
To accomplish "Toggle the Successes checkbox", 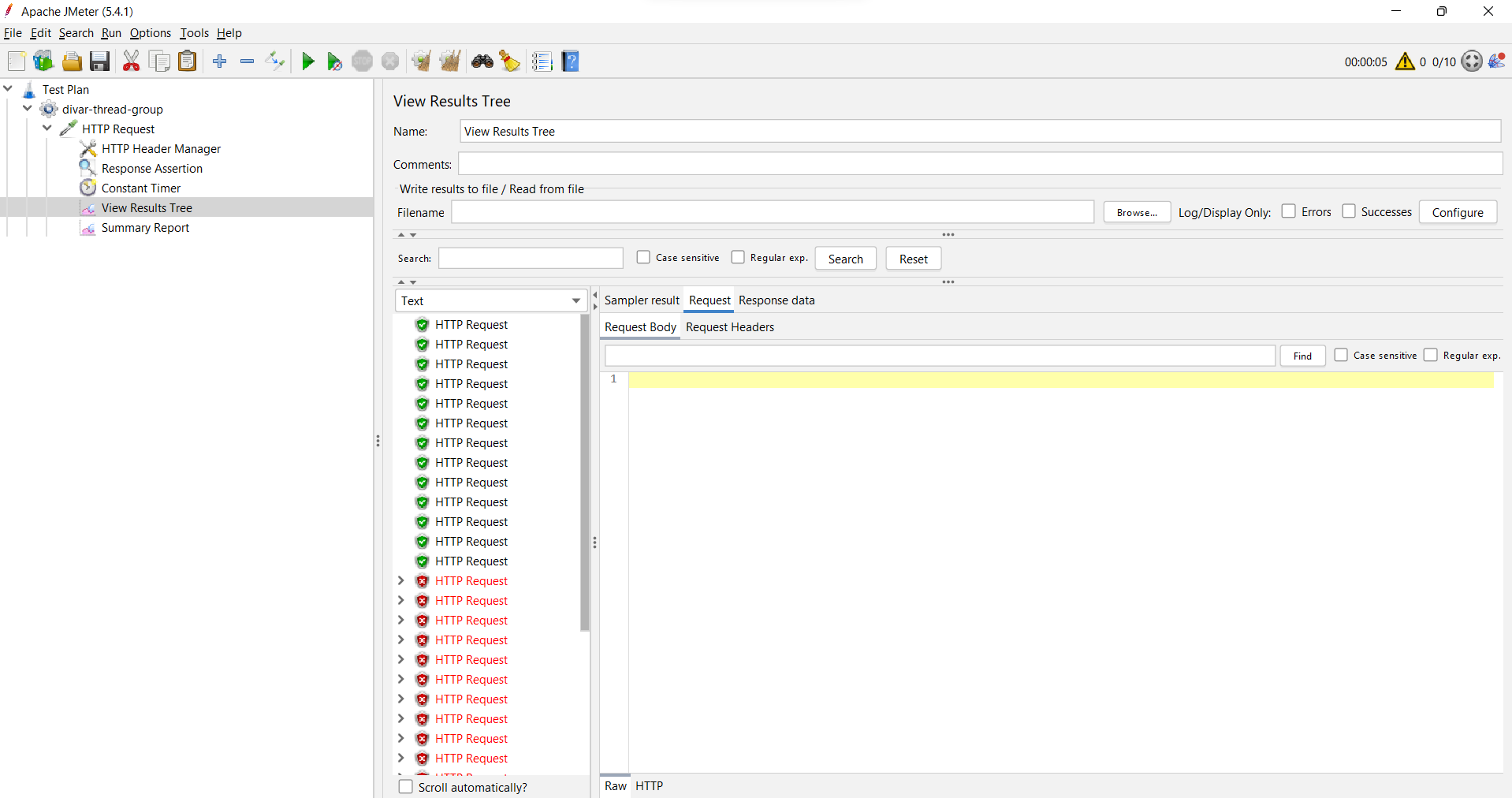I will [1349, 211].
